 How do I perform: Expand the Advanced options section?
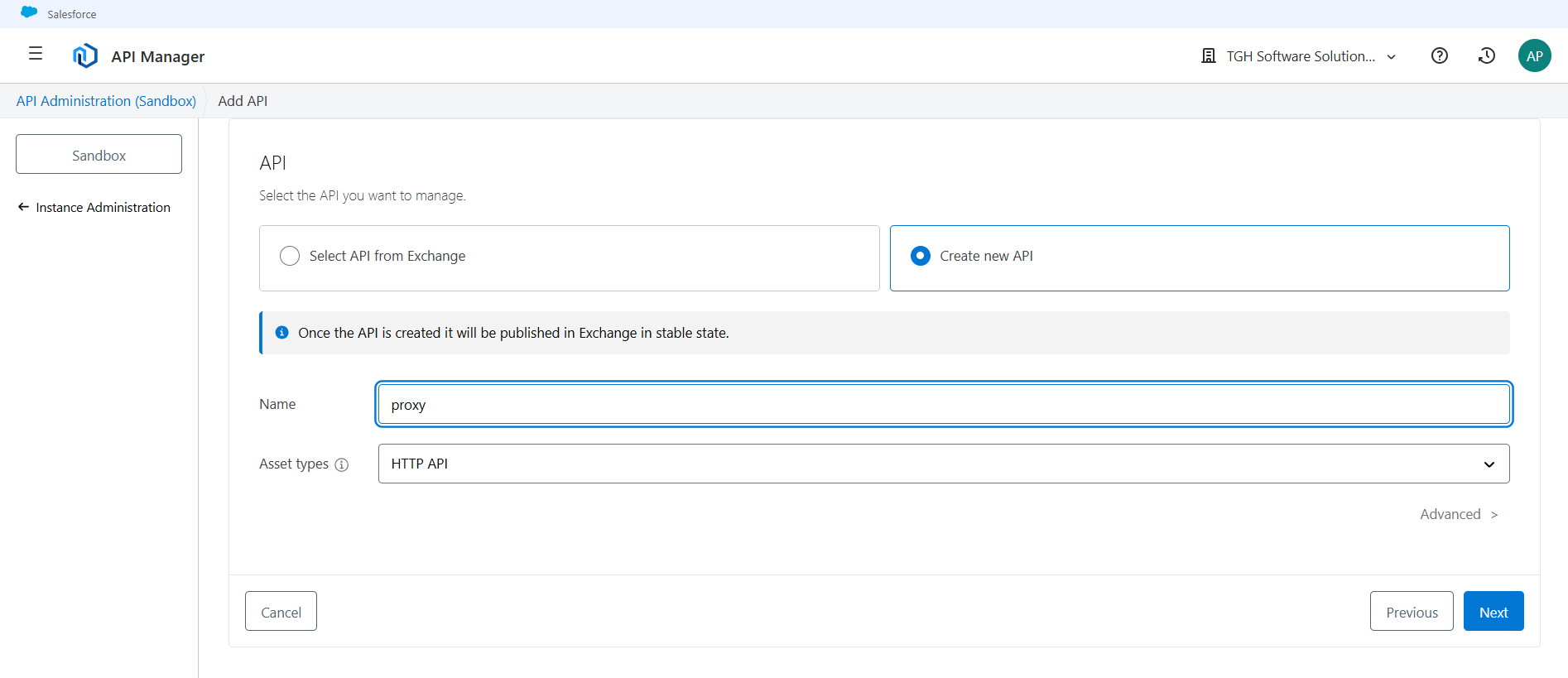1458,514
